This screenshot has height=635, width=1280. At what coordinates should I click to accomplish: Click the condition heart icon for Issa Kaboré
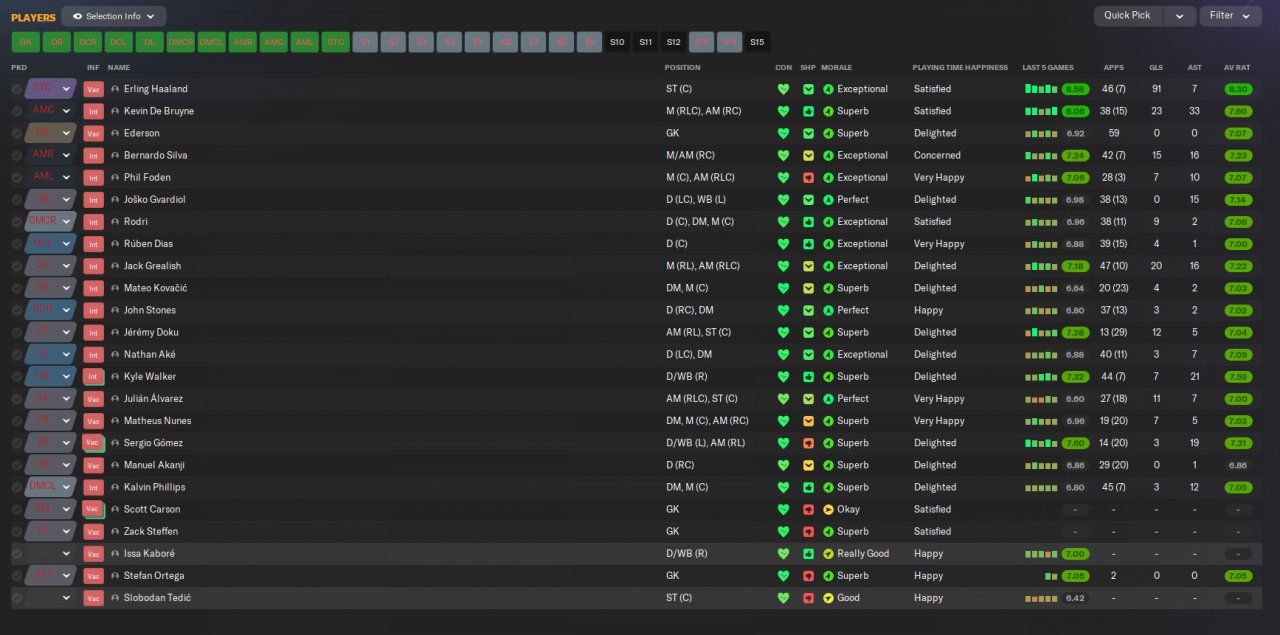[x=783, y=554]
